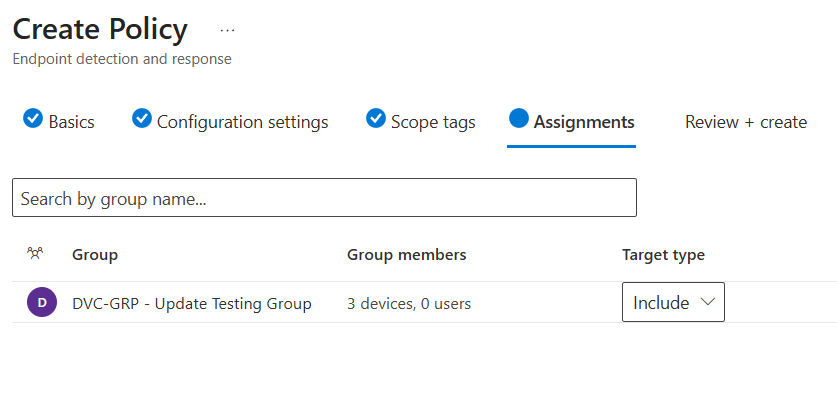Open the Scope tags tab
The width and height of the screenshot is (837, 411).
point(432,122)
